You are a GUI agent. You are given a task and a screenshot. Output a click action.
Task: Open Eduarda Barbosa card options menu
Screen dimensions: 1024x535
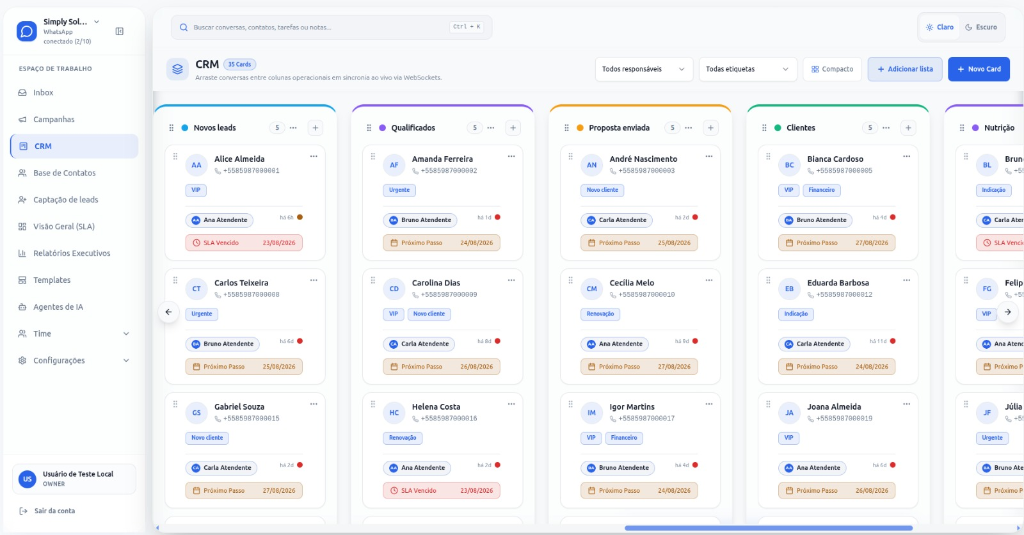(907, 281)
